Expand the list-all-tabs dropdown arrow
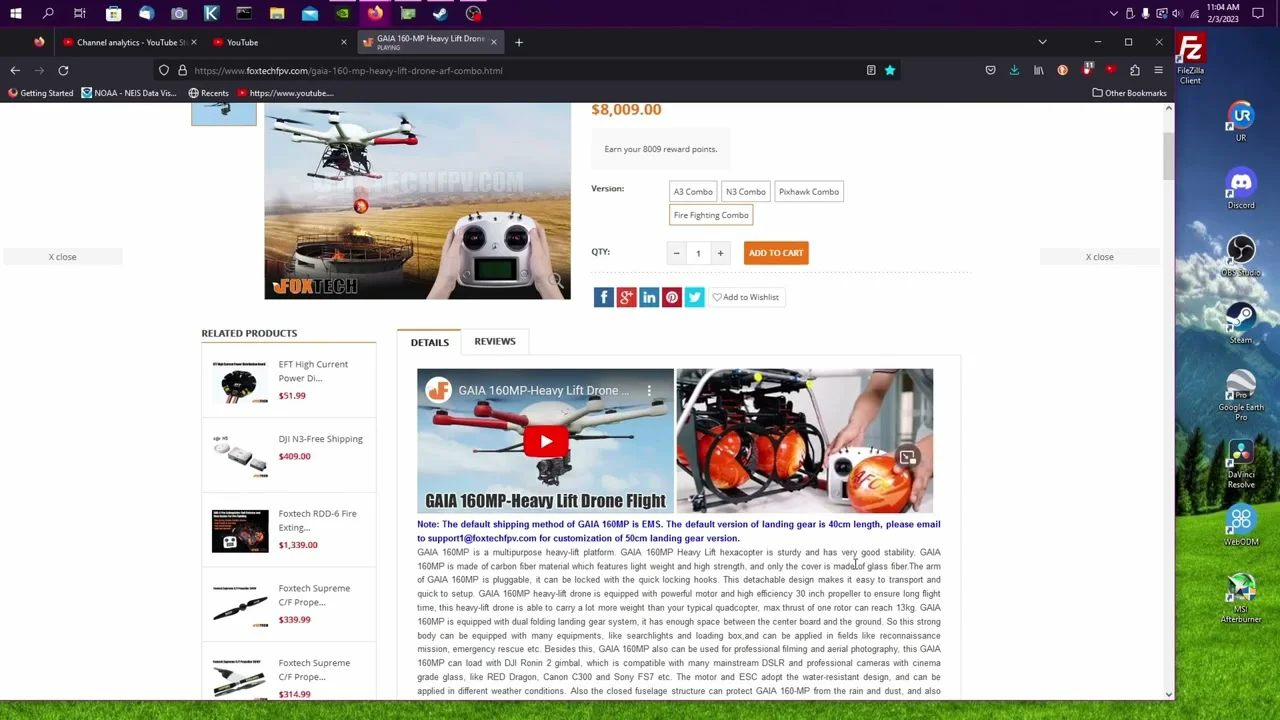Screen dimensions: 1280x720 click(x=1042, y=42)
